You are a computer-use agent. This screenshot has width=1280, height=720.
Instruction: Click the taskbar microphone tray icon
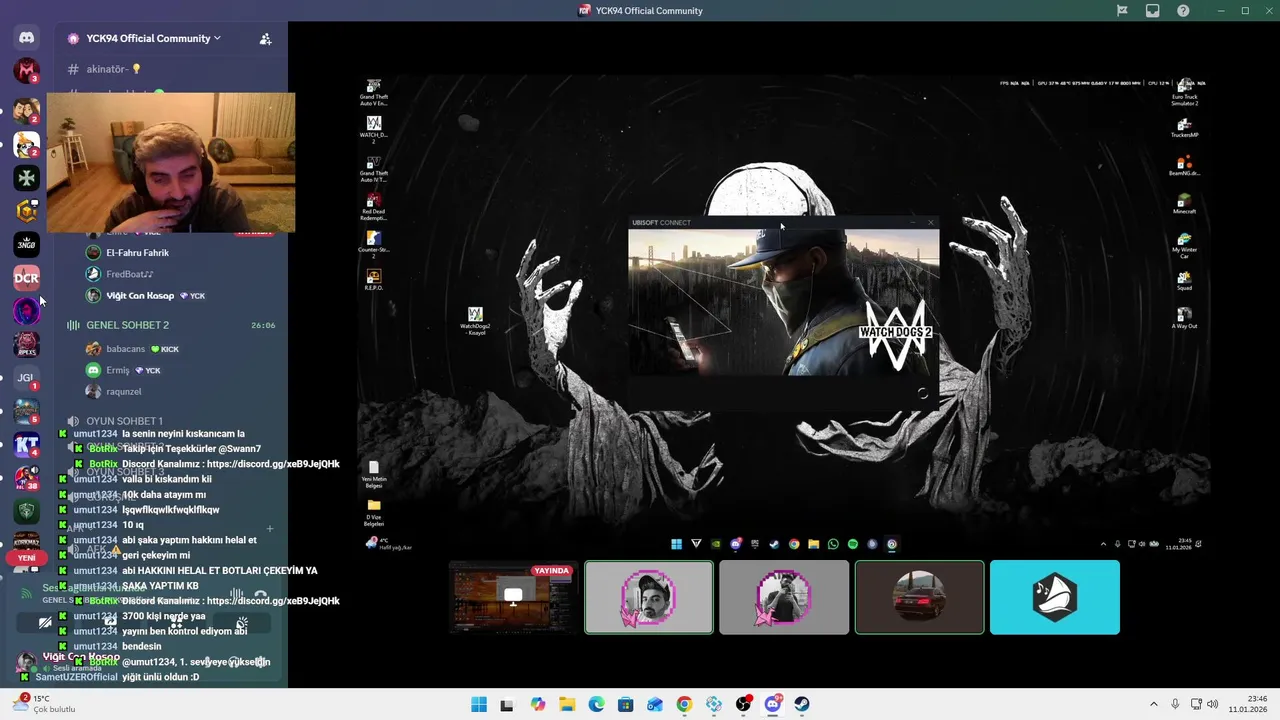[x=1175, y=704]
